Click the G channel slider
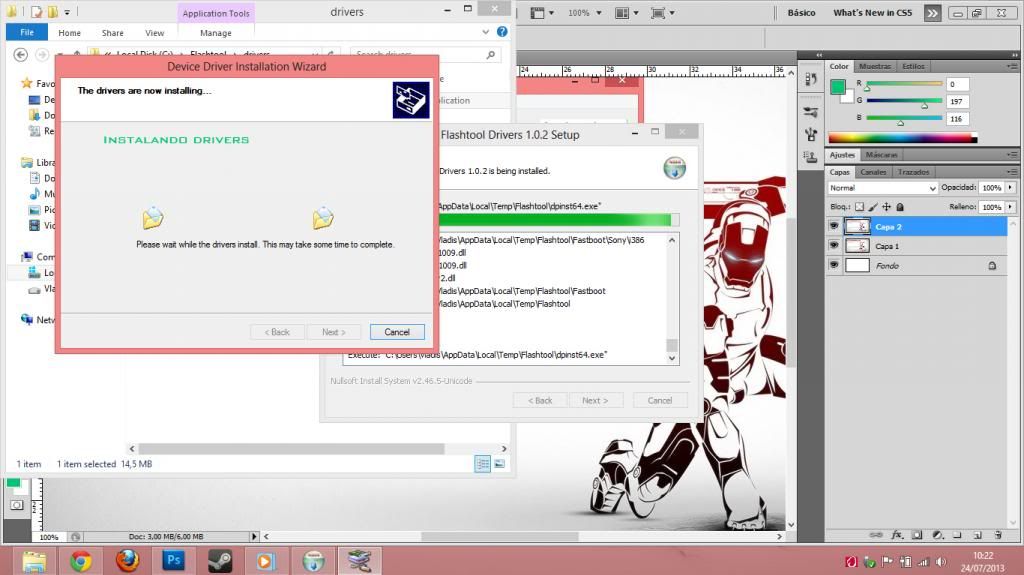Screen dimensions: 1024x575 click(x=904, y=101)
